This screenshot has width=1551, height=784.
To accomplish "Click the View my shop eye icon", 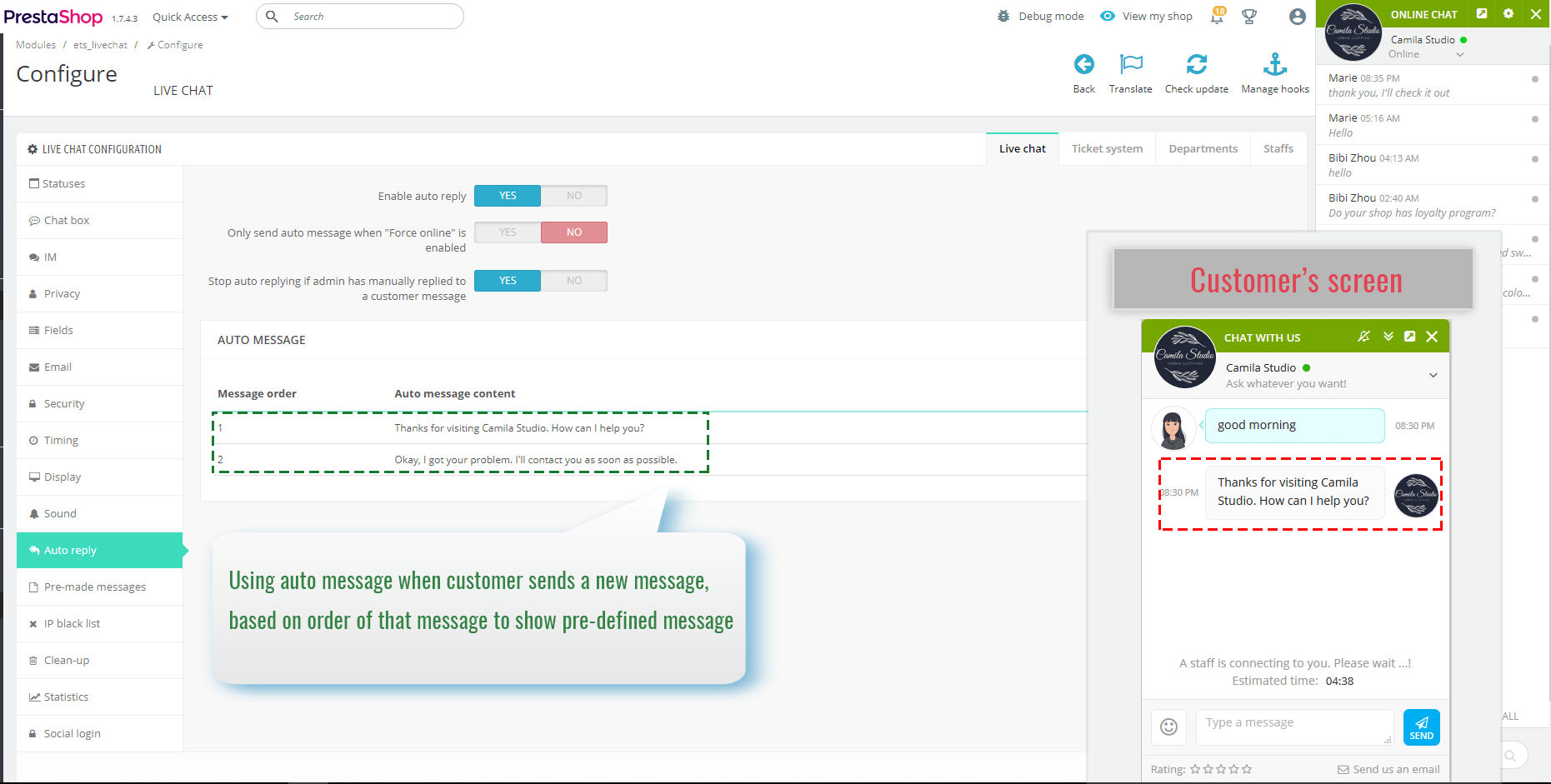I will (x=1108, y=16).
